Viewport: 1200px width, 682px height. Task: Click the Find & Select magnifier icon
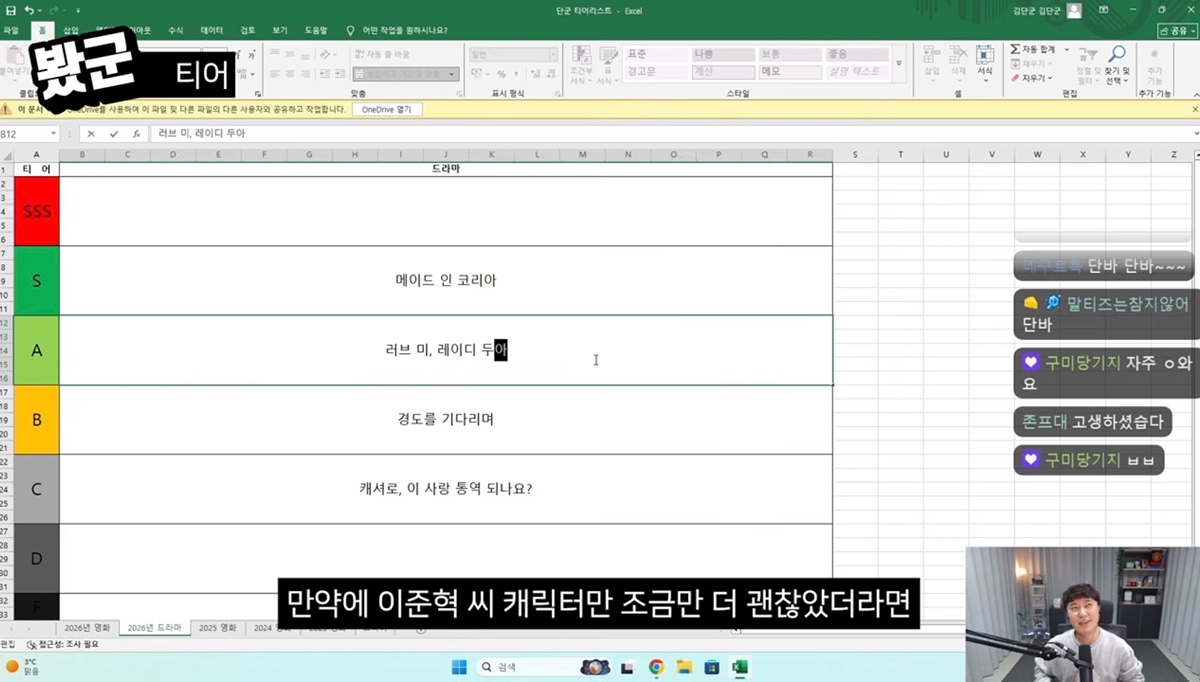click(x=1117, y=55)
